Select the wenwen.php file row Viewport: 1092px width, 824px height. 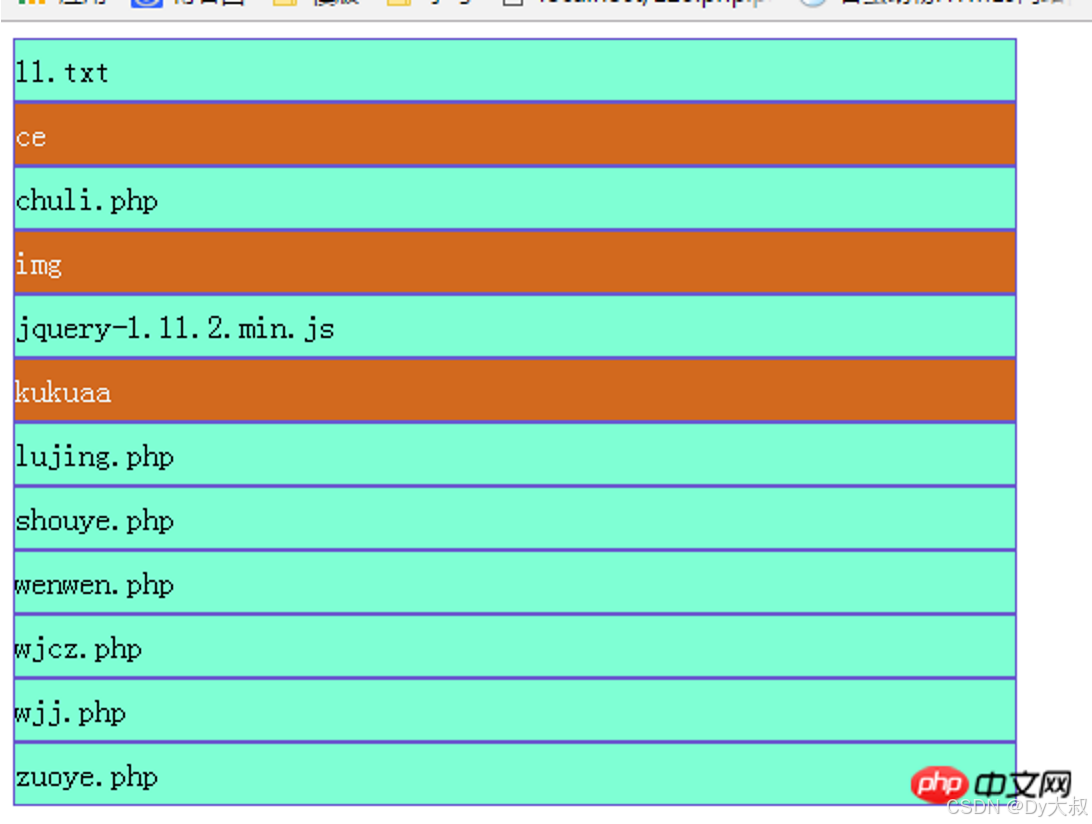coord(515,583)
